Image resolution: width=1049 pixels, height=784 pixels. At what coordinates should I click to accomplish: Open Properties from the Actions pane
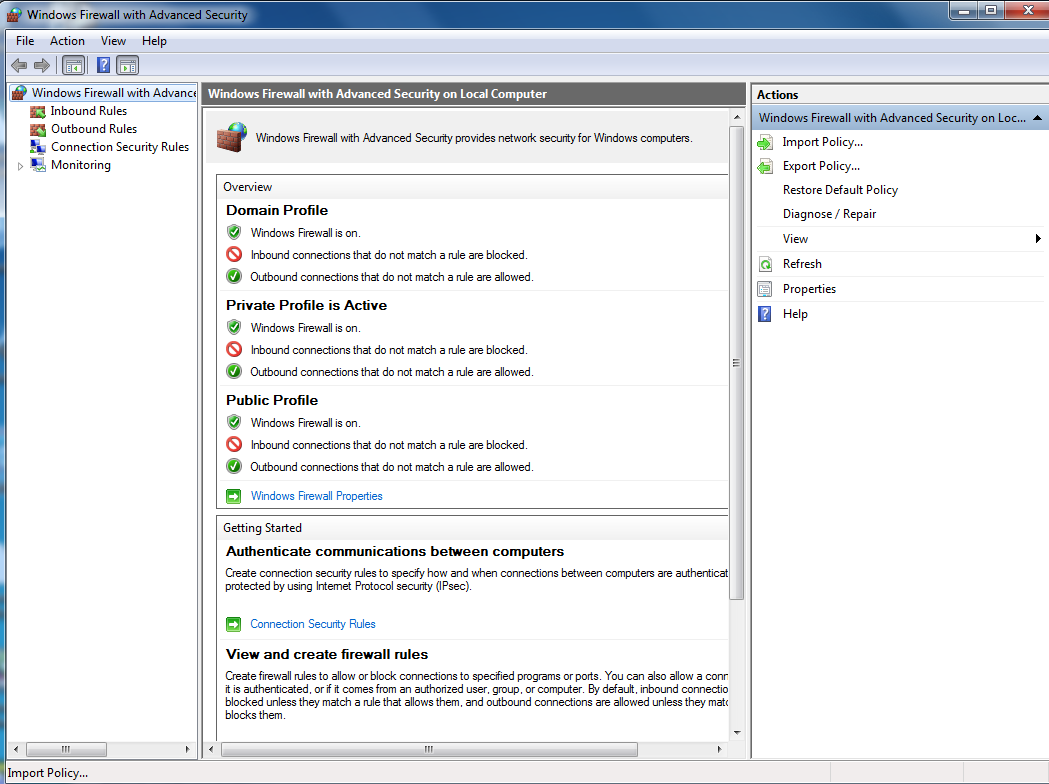[x=809, y=289]
